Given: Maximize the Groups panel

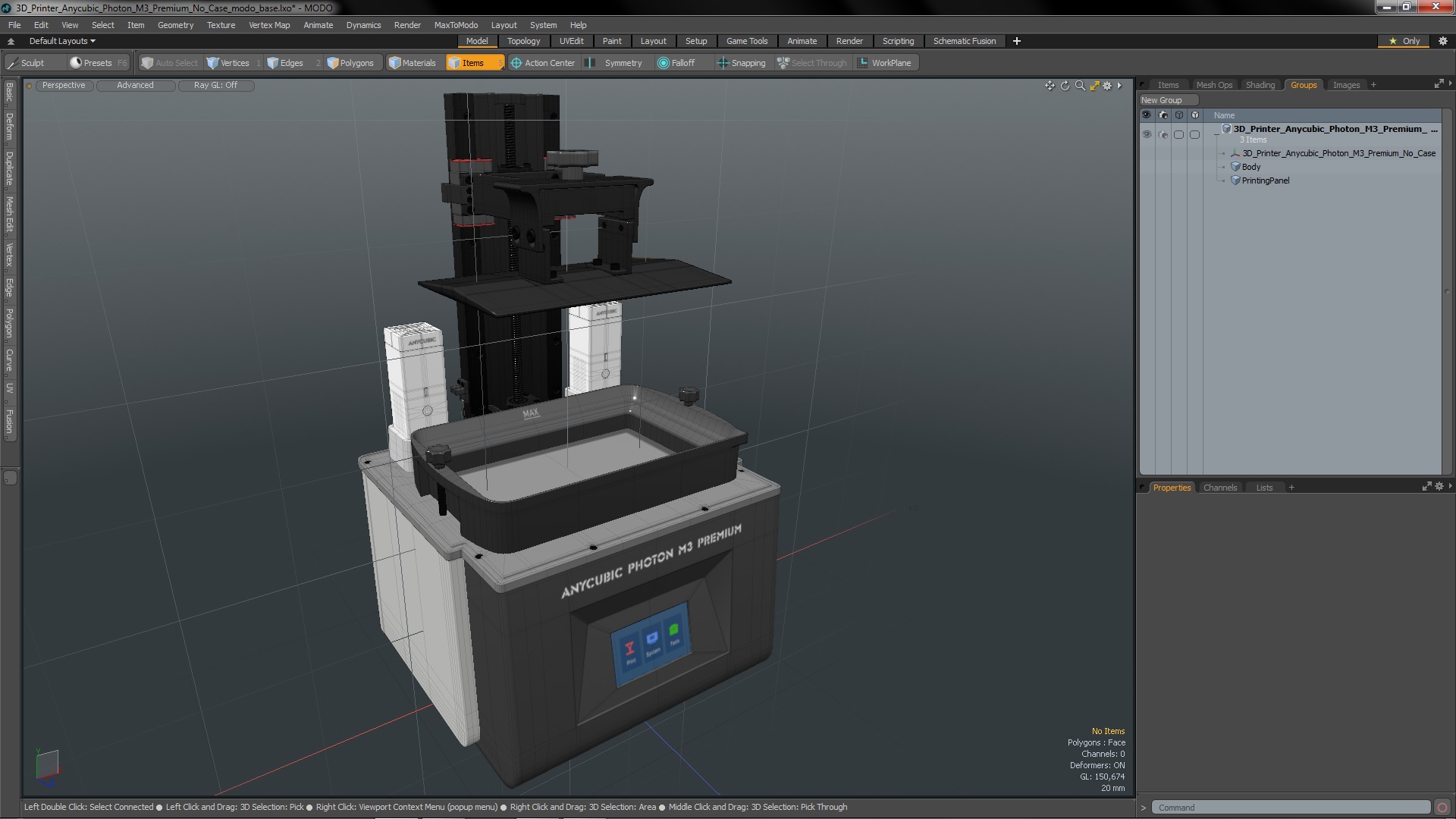Looking at the screenshot, I should [1439, 84].
